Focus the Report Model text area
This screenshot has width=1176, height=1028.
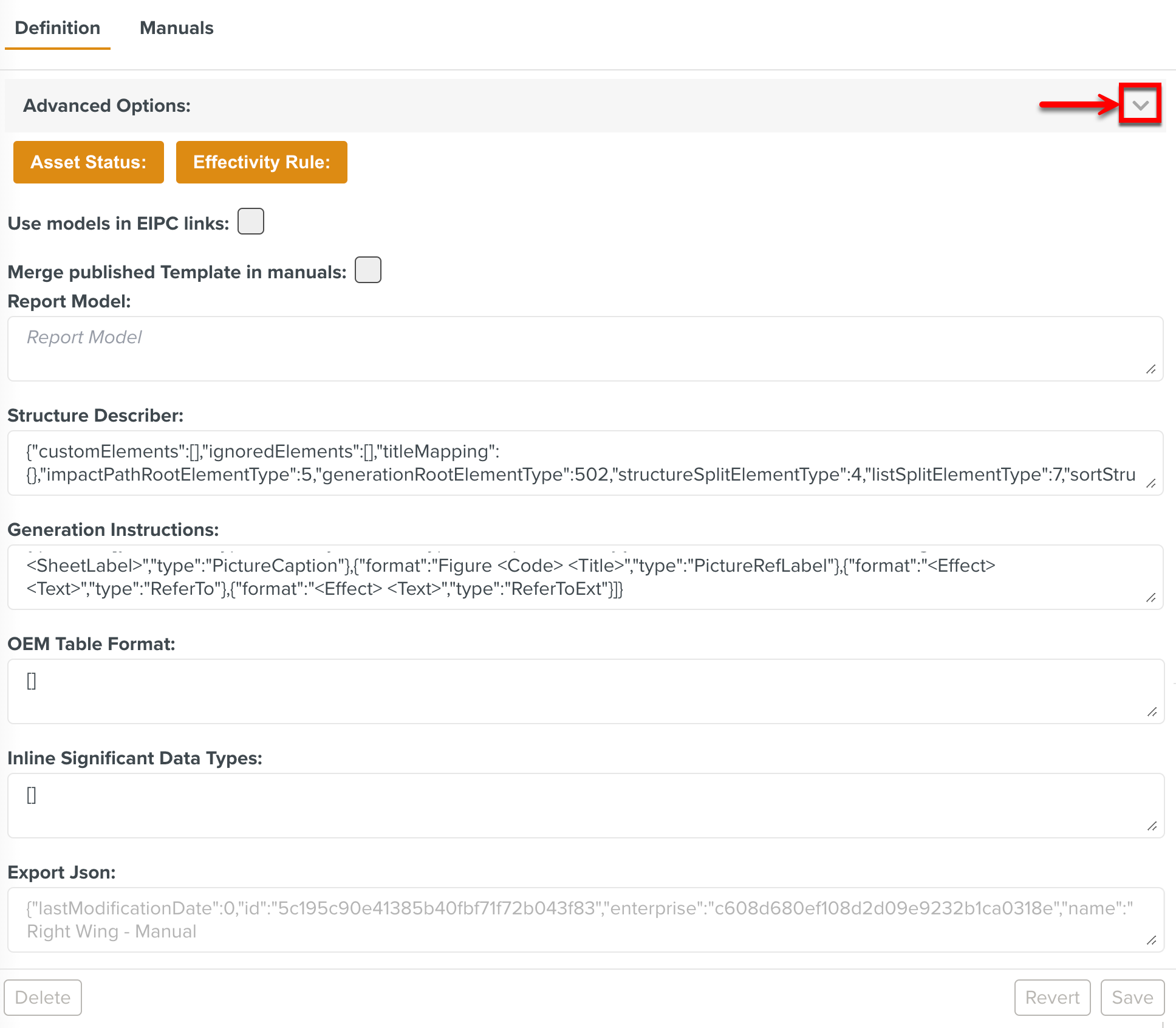pos(586,349)
